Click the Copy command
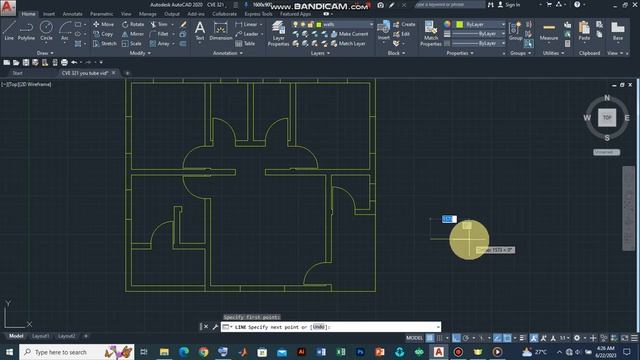The height and width of the screenshot is (360, 640). 103,34
